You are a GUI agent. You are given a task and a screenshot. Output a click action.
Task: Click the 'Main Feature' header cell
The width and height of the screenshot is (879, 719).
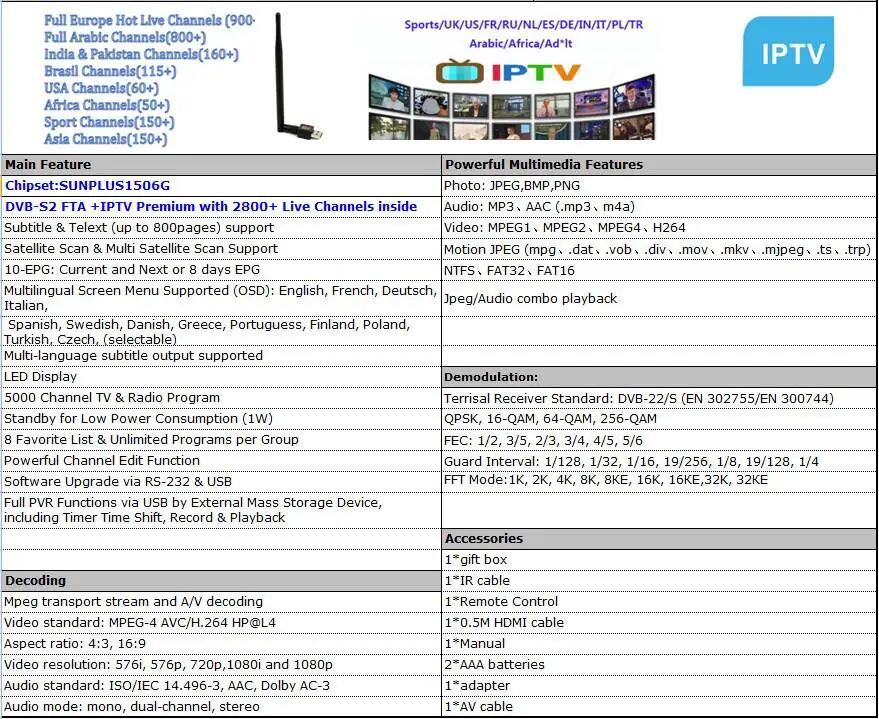pyautogui.click(x=221, y=165)
